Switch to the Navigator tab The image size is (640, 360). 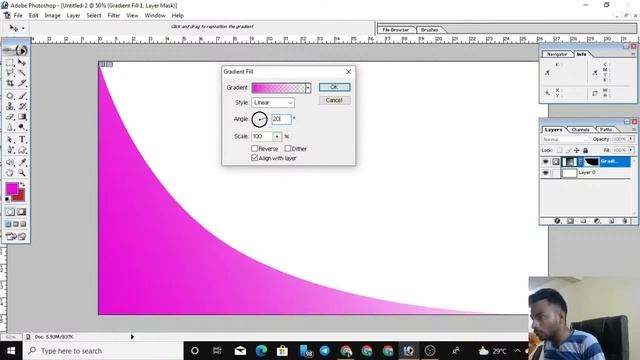557,54
